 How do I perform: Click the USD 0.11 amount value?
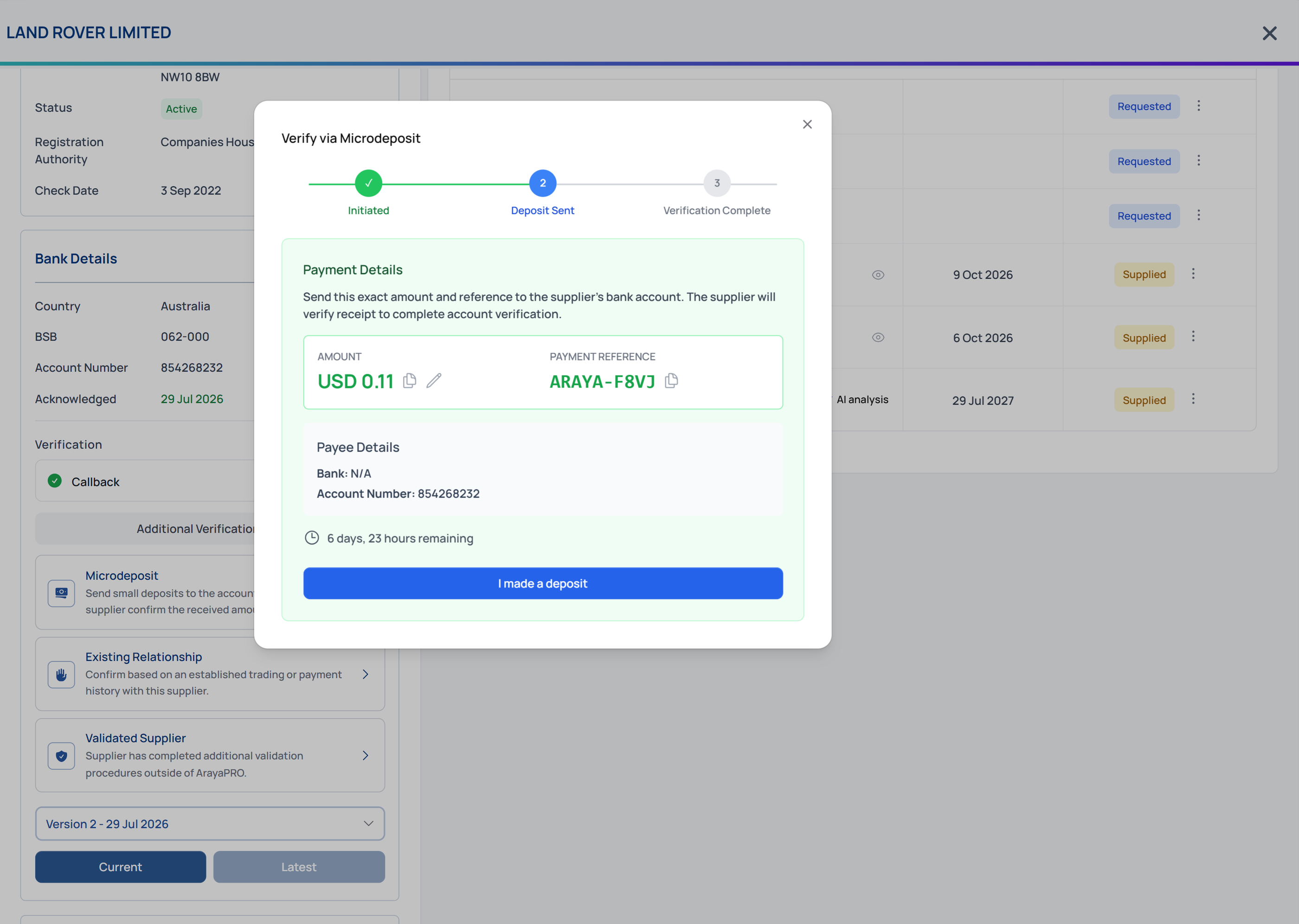click(356, 381)
